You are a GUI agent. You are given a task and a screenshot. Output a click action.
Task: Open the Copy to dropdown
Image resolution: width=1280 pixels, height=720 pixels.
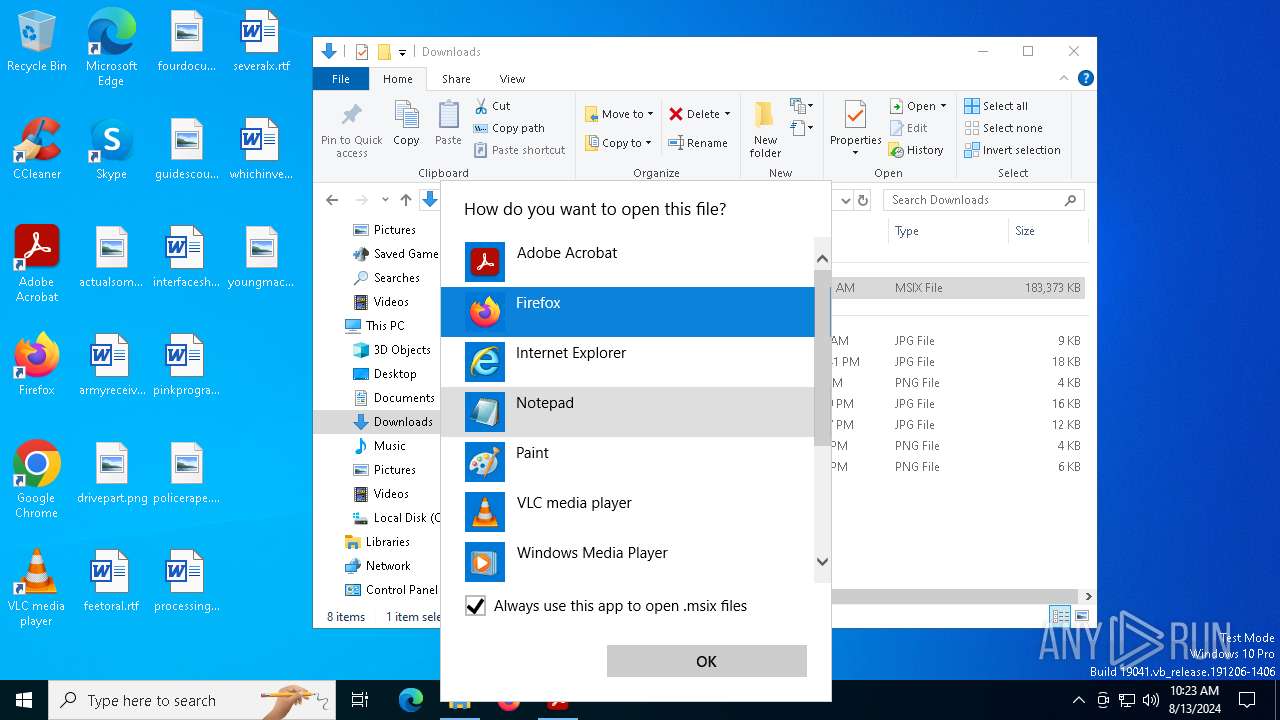618,143
